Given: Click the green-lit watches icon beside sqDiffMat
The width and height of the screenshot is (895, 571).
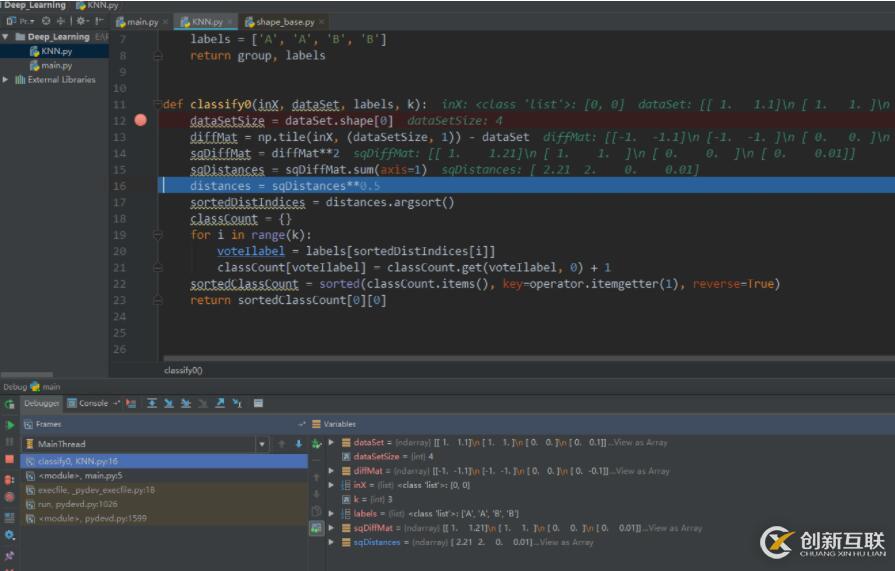Looking at the screenshot, I should click(x=316, y=528).
